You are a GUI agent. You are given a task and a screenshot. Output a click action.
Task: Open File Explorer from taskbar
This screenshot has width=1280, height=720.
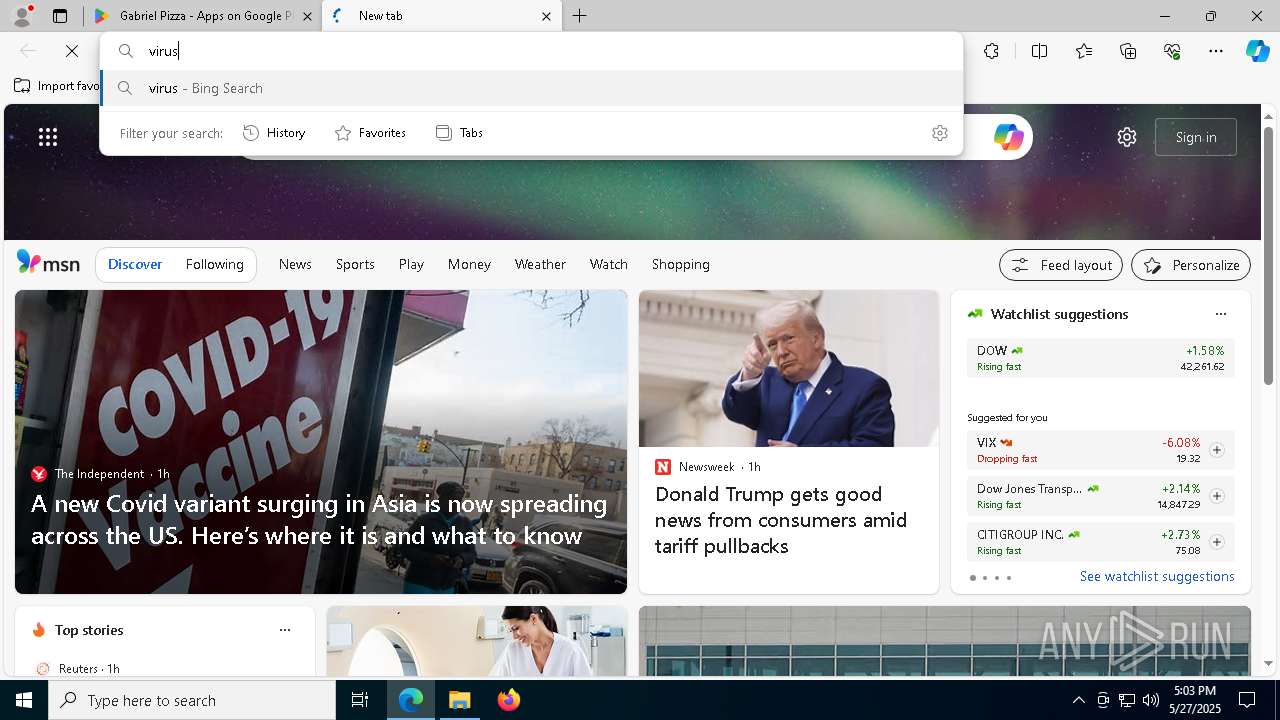[460, 700]
